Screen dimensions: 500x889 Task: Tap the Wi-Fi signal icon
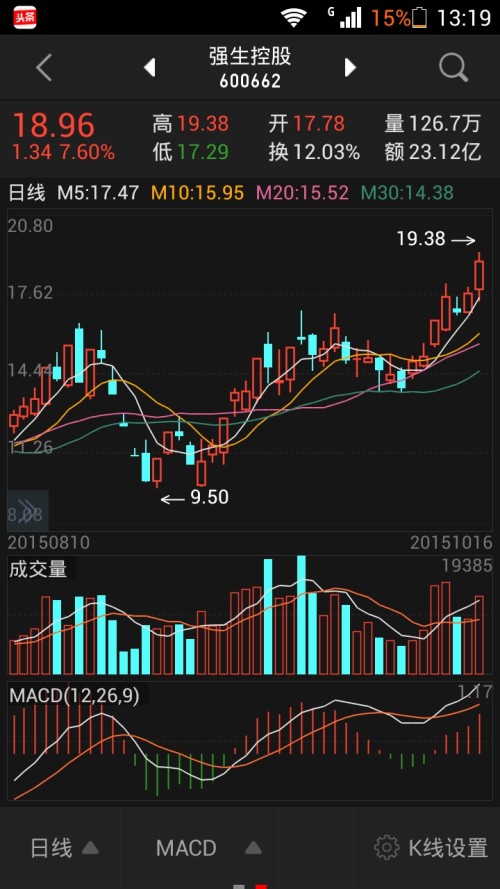tap(293, 18)
